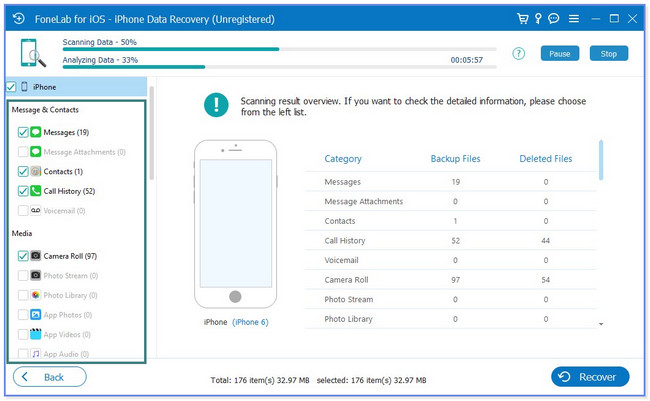This screenshot has width=650, height=401.
Task: Toggle the App Videos (0) checkbox
Action: [23, 334]
